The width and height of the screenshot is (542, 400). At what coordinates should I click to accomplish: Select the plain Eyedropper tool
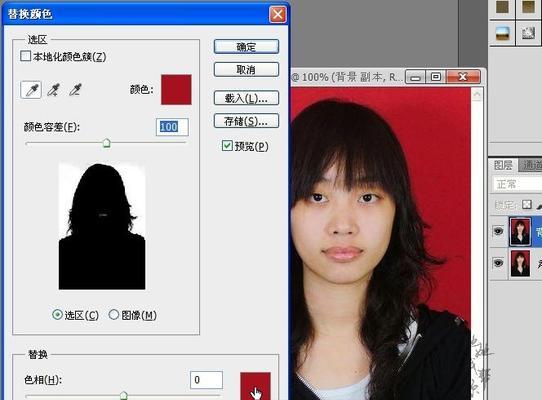point(31,90)
